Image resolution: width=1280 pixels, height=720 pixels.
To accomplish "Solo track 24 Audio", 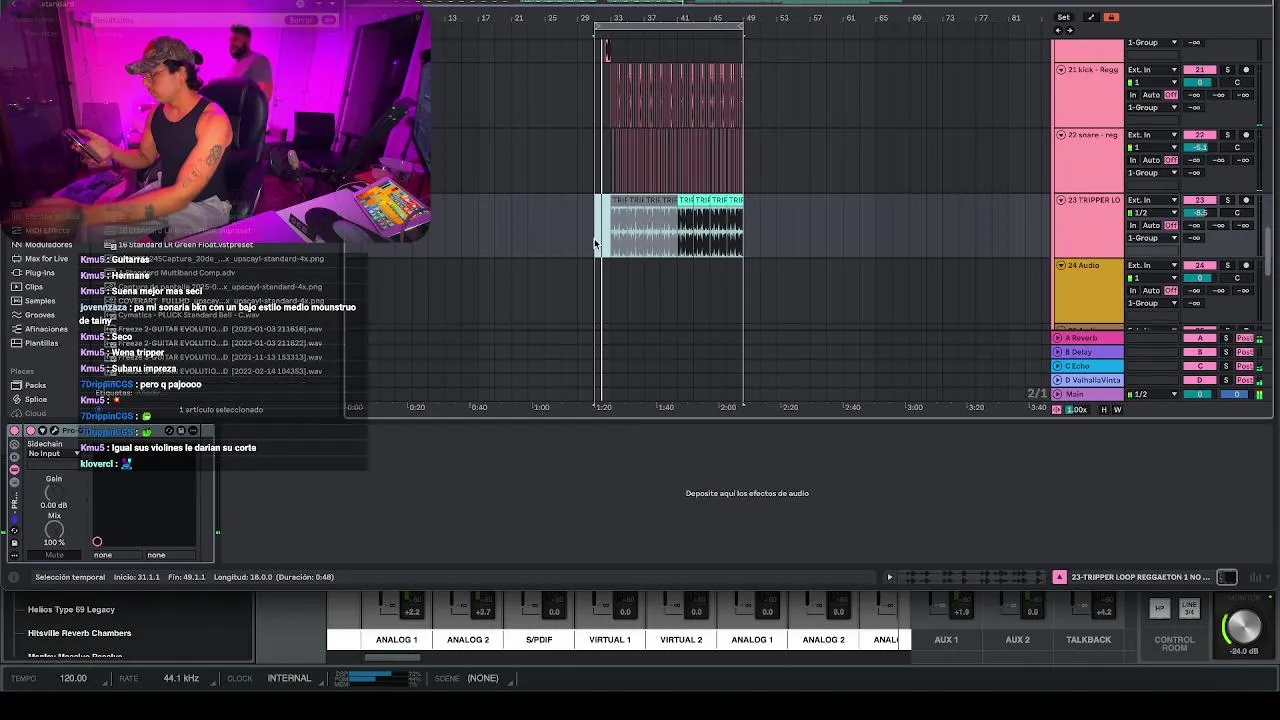I will (x=1228, y=265).
